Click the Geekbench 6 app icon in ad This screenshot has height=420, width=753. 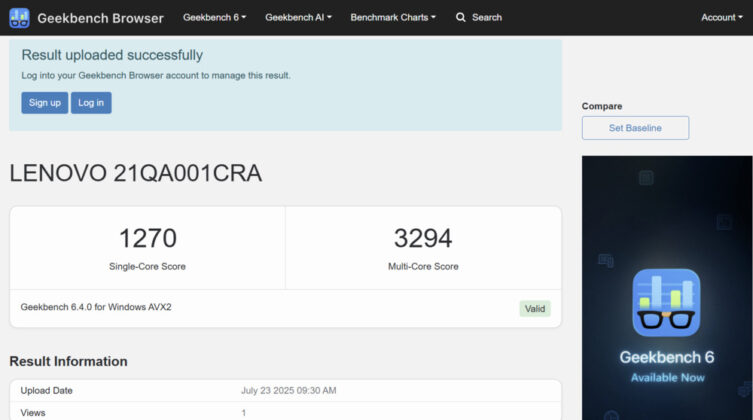point(666,302)
